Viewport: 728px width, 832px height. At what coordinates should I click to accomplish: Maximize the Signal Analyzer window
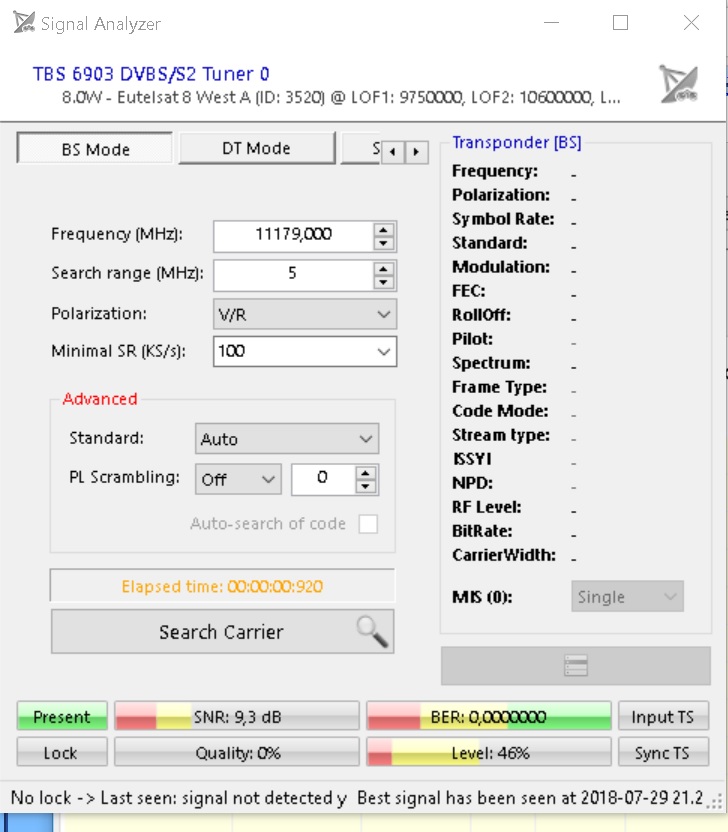(x=620, y=23)
